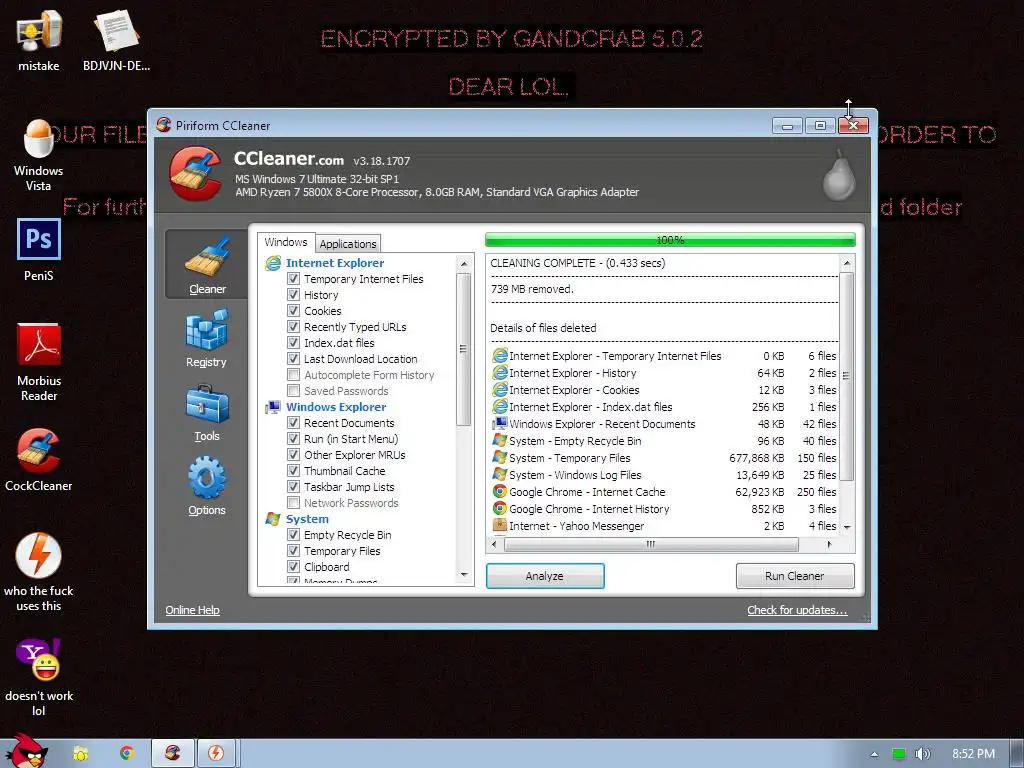The height and width of the screenshot is (768, 1024).
Task: Open the Registry section
Action: 206,338
